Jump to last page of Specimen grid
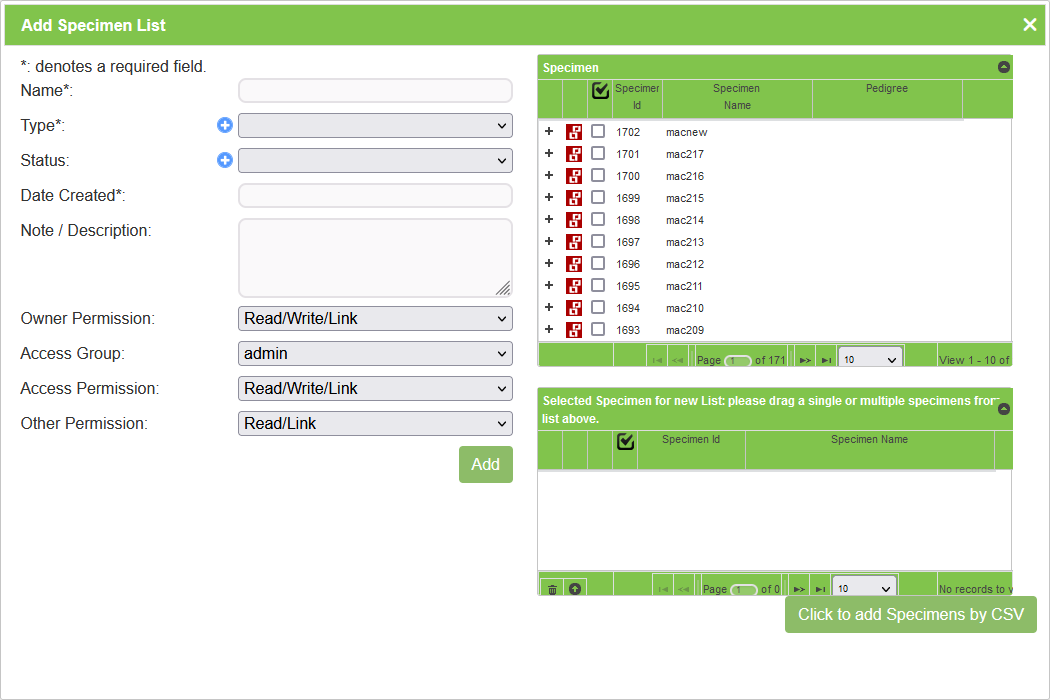The image size is (1050, 700). coord(826,359)
